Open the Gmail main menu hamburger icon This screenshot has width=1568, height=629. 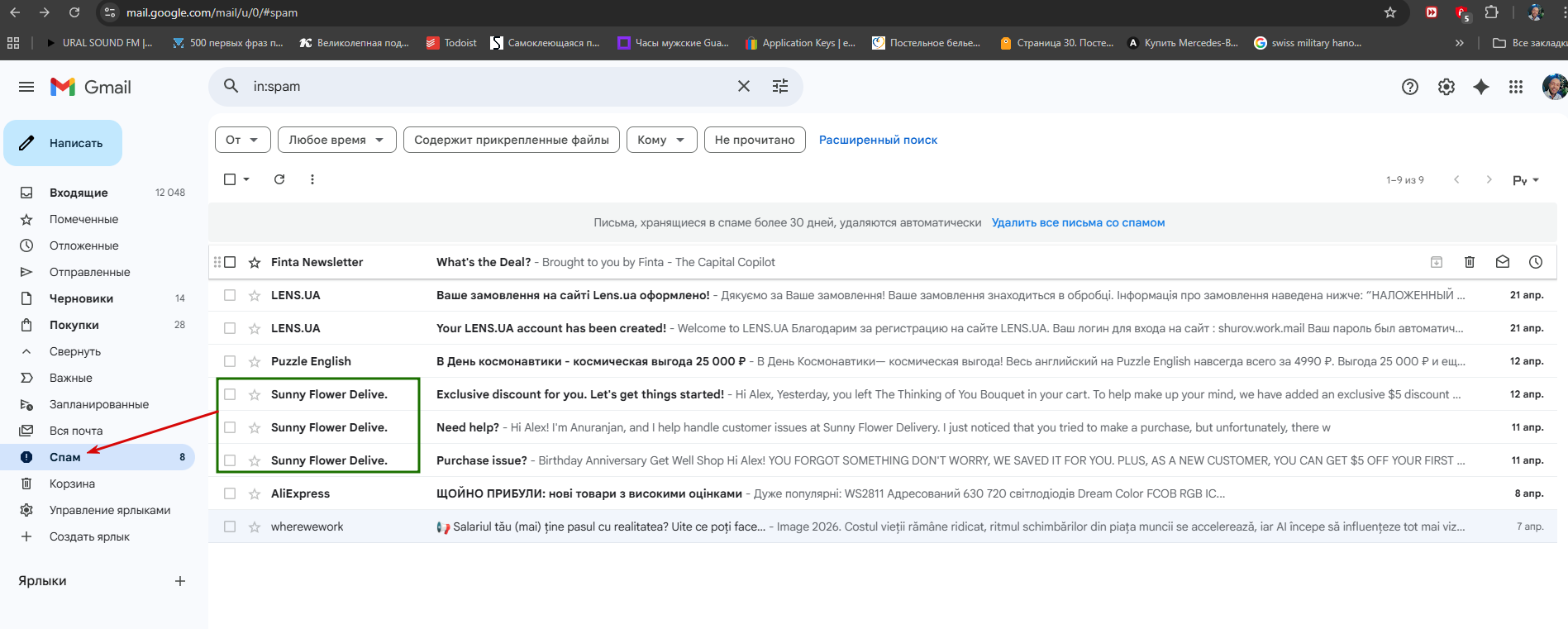point(26,87)
